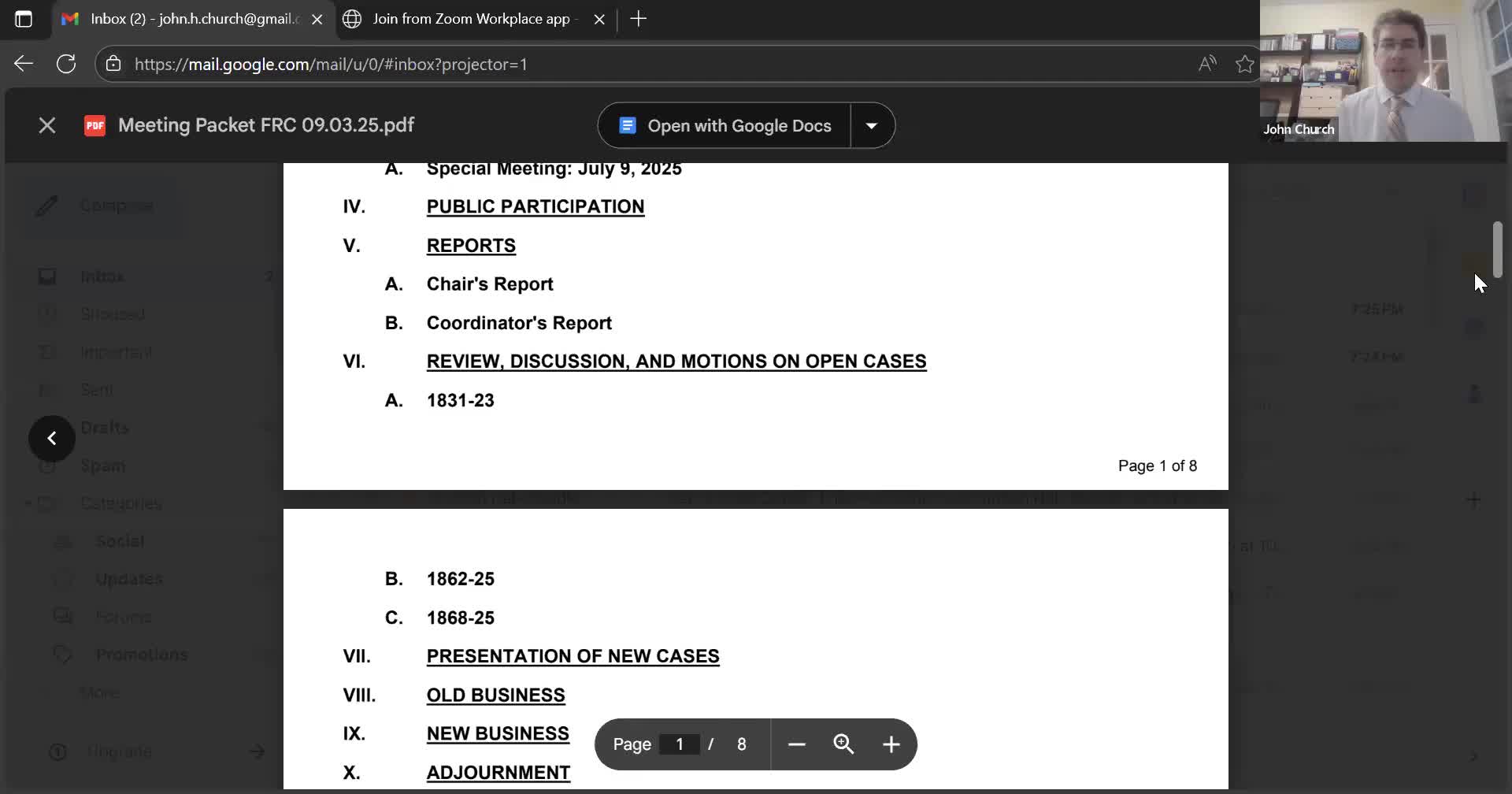Favorite this page with star icon
The image size is (1512, 794).
point(1244,64)
